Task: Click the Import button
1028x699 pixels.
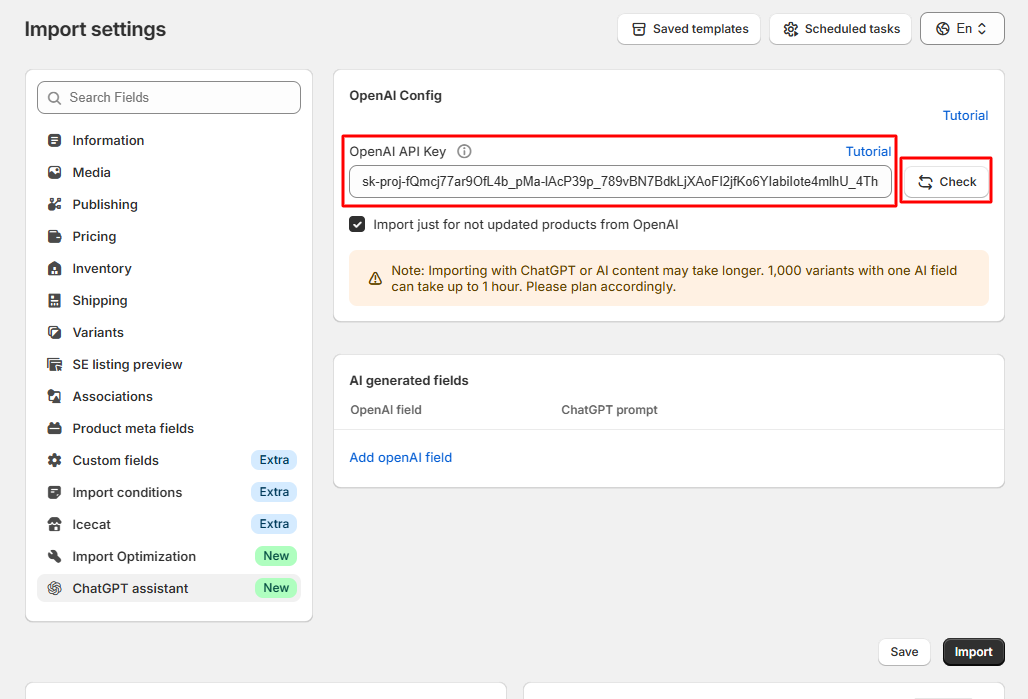Action: click(x=974, y=652)
